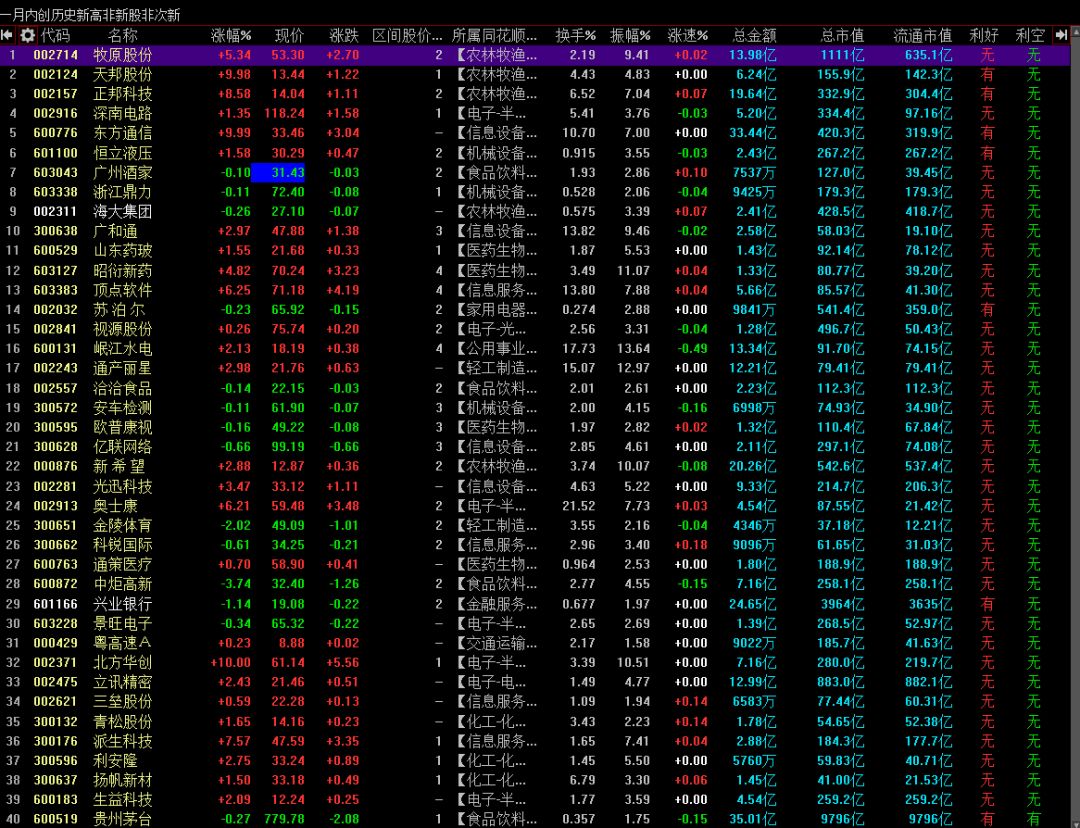The image size is (1080, 828).
Task: Sort by 现价 column header
Action: coord(289,34)
